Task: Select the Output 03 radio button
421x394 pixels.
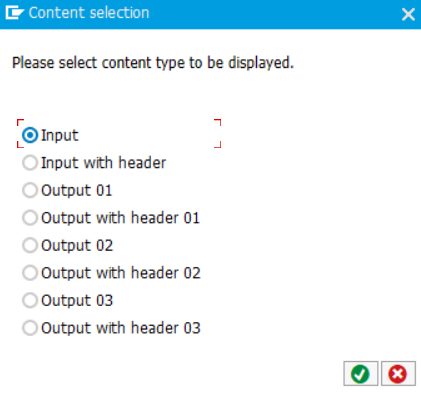Action: click(x=30, y=300)
